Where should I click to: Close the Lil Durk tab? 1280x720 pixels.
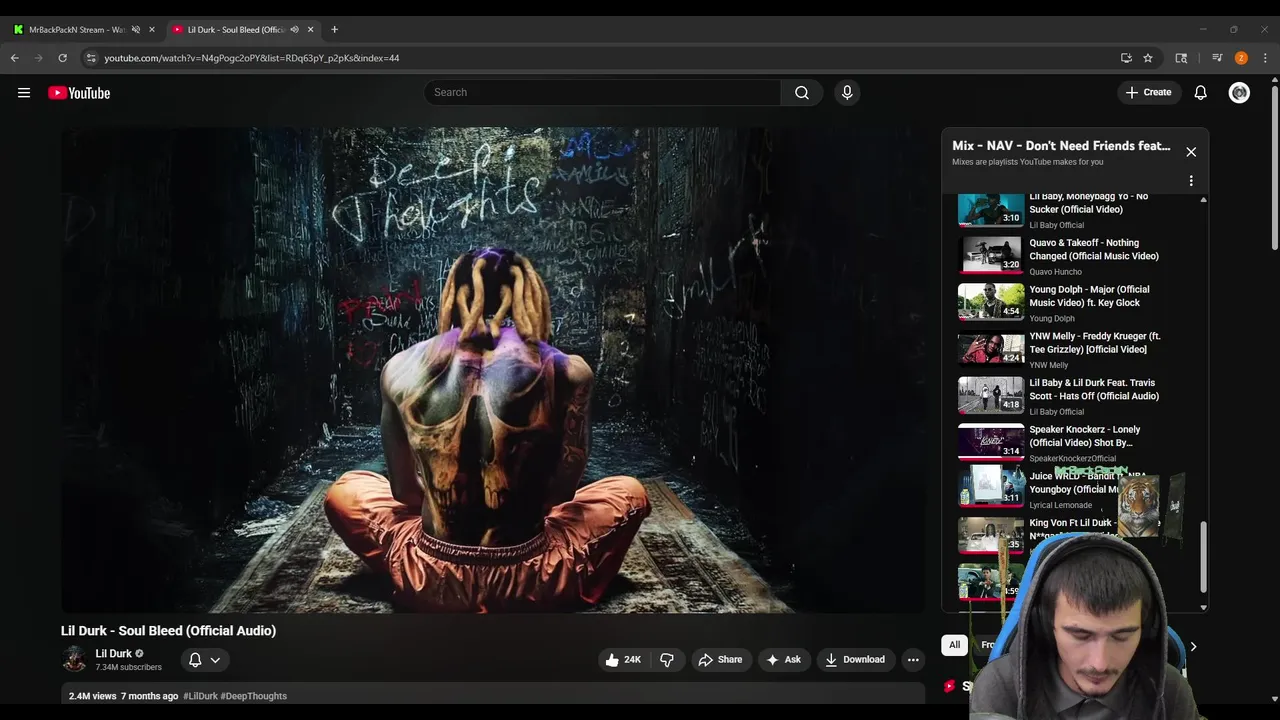310,29
